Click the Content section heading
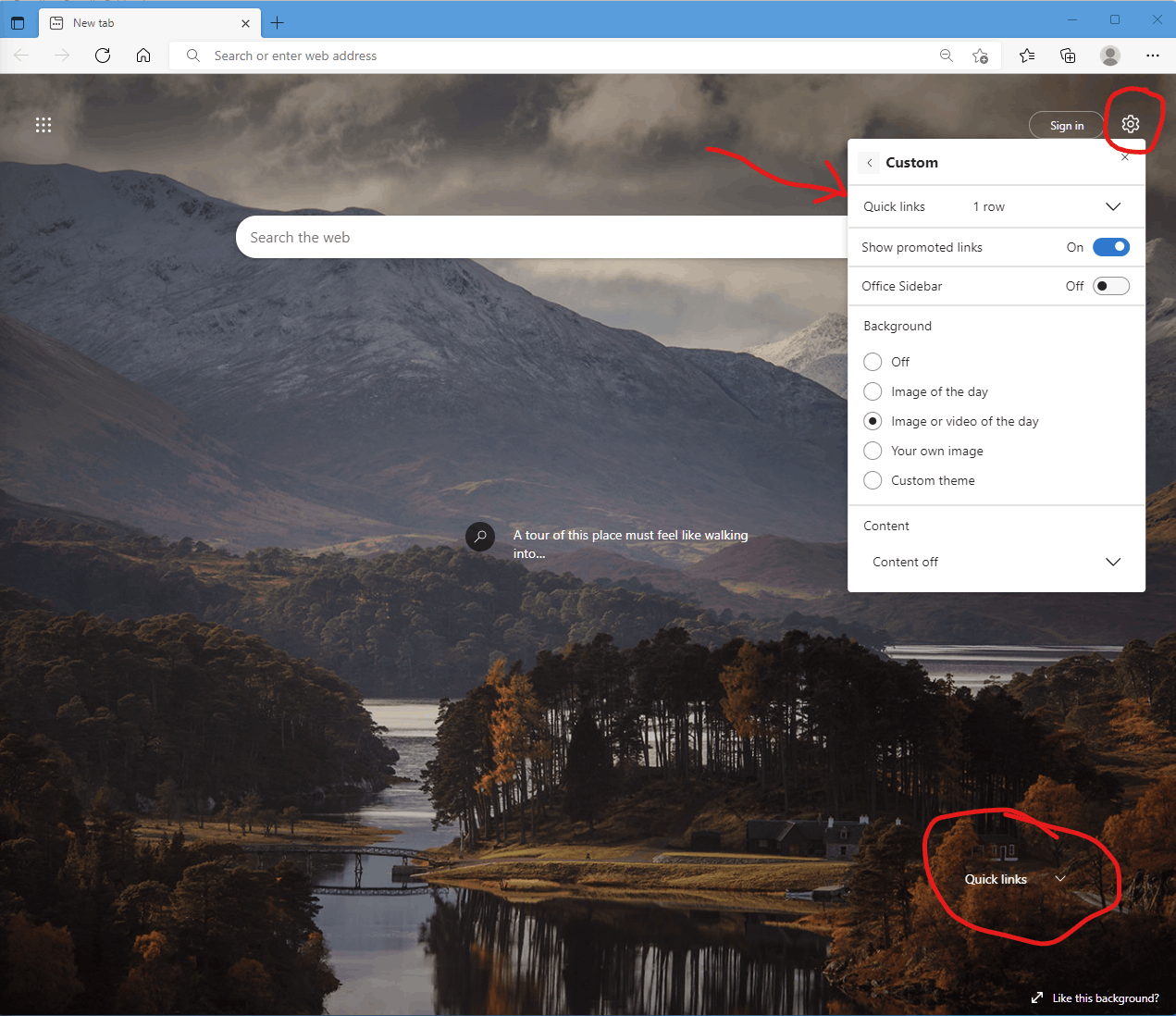Screen dimensions: 1176x1016 pos(886,526)
